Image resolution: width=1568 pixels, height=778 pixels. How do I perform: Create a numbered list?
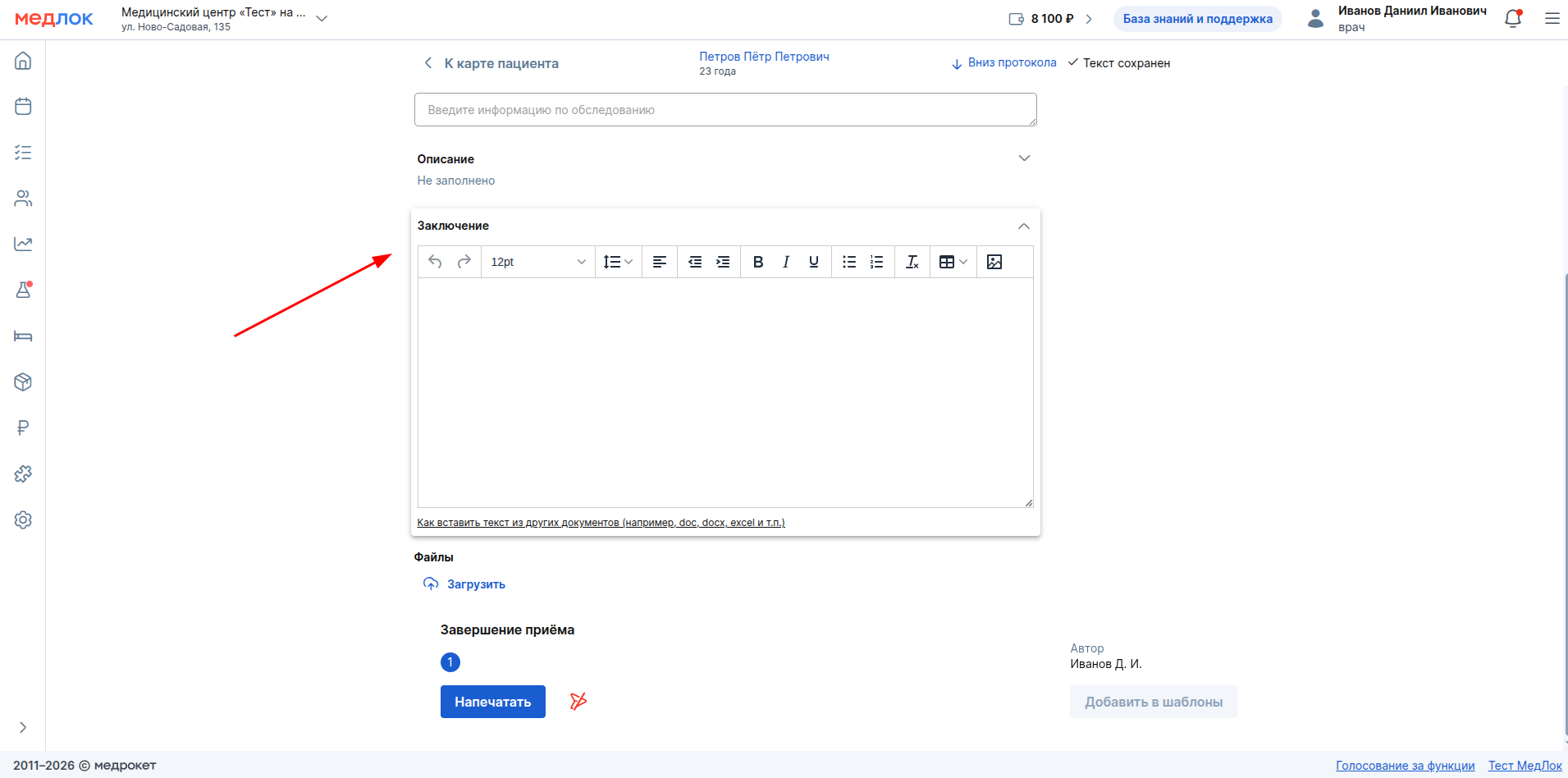click(877, 262)
